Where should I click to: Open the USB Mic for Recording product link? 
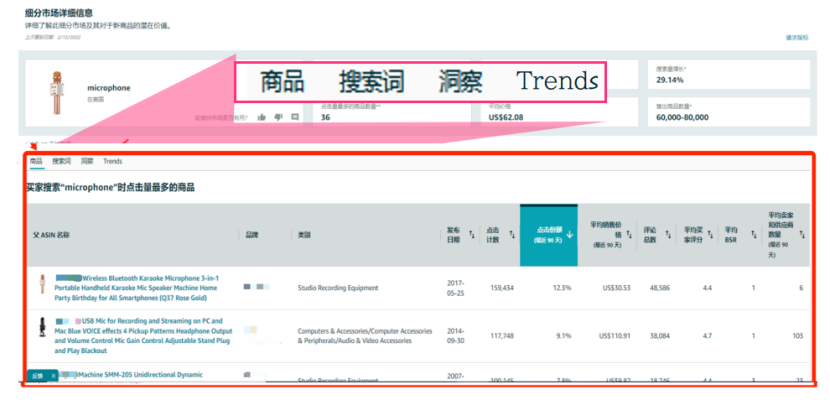pyautogui.click(x=143, y=336)
